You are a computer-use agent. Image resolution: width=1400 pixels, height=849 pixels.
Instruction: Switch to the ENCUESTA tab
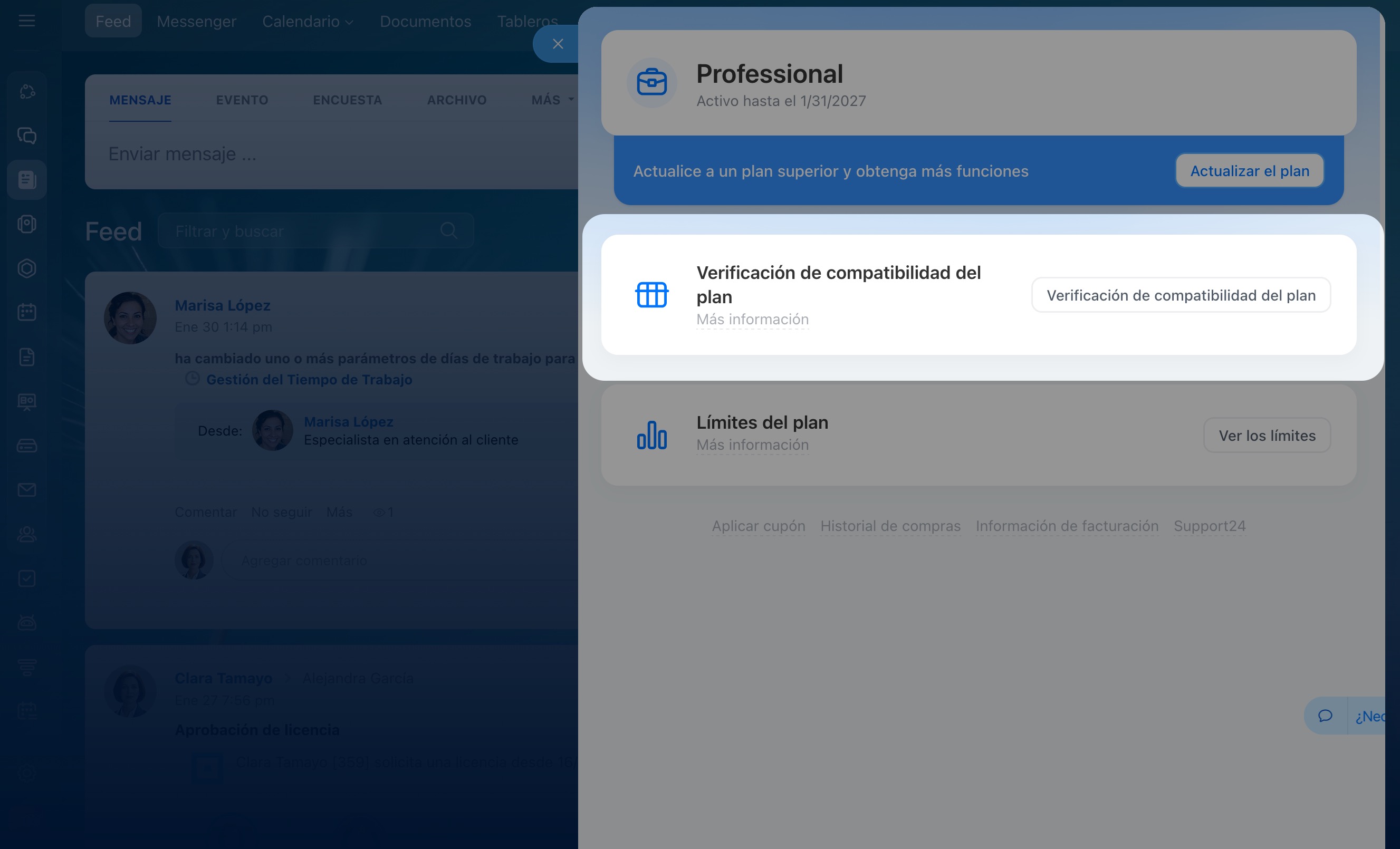(347, 100)
